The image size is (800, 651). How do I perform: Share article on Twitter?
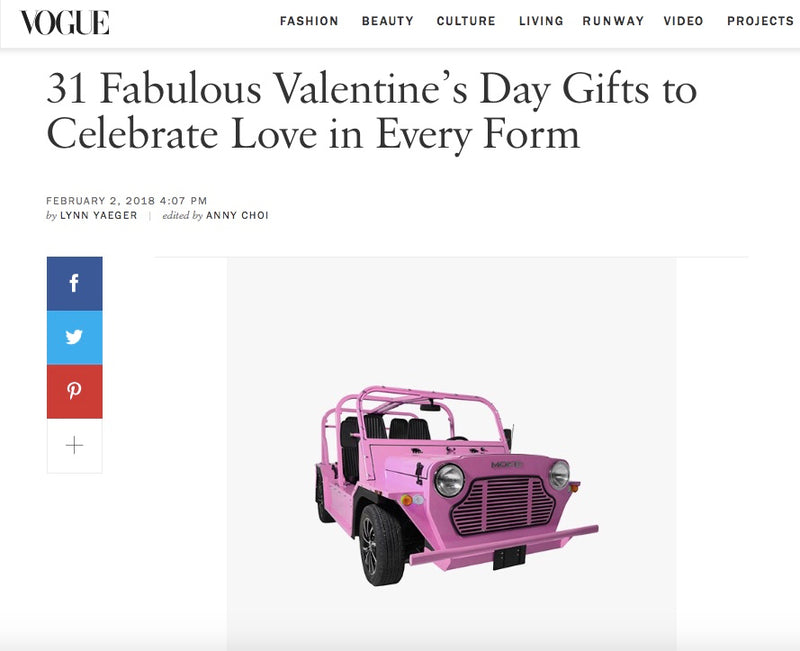tap(74, 337)
